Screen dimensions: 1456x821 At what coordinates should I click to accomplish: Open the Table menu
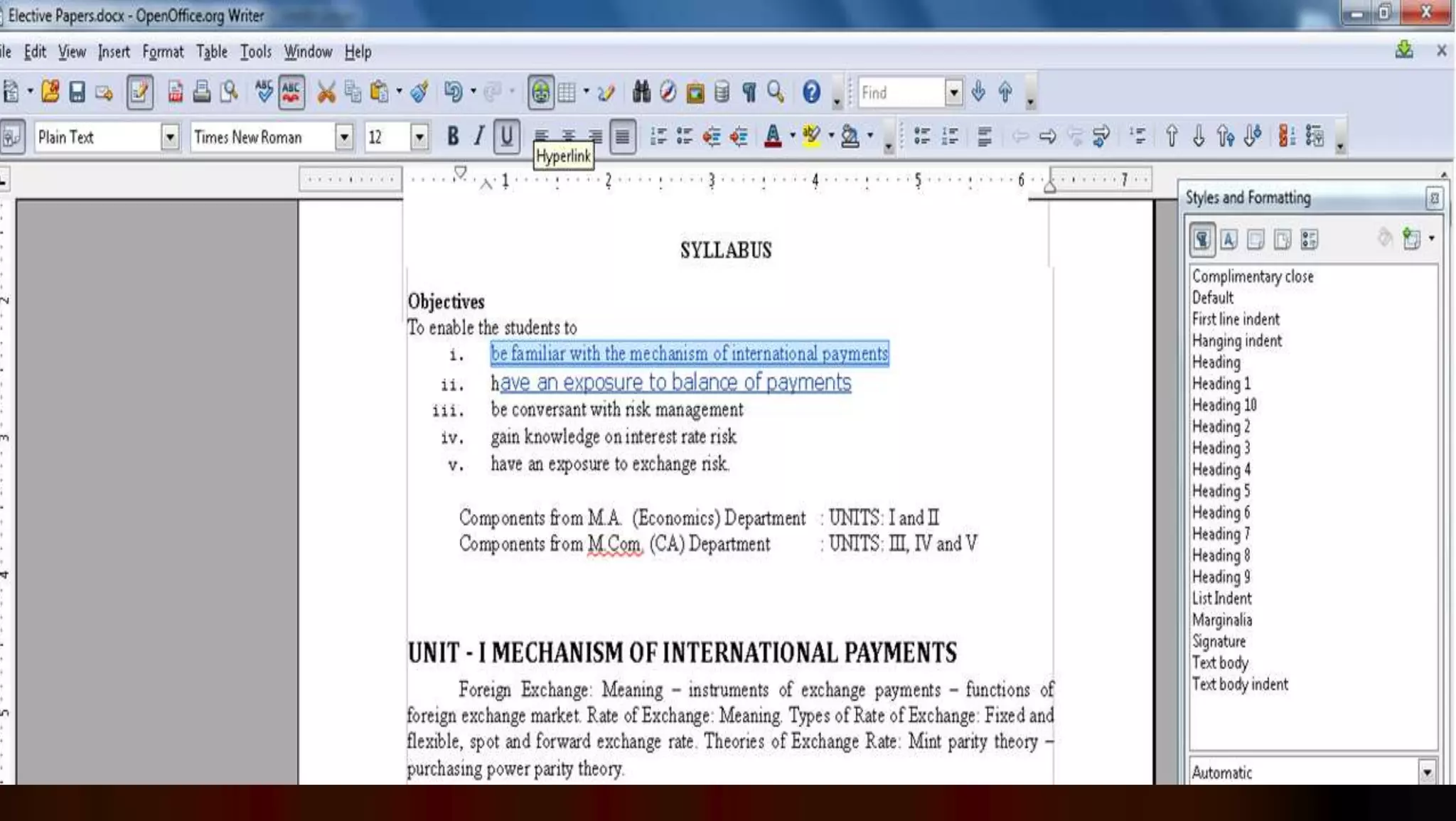pos(212,52)
